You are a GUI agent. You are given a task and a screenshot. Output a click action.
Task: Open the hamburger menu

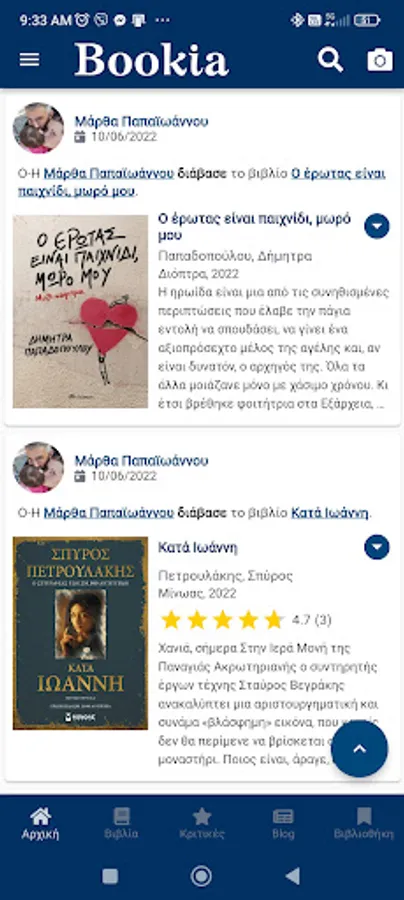pos(30,60)
